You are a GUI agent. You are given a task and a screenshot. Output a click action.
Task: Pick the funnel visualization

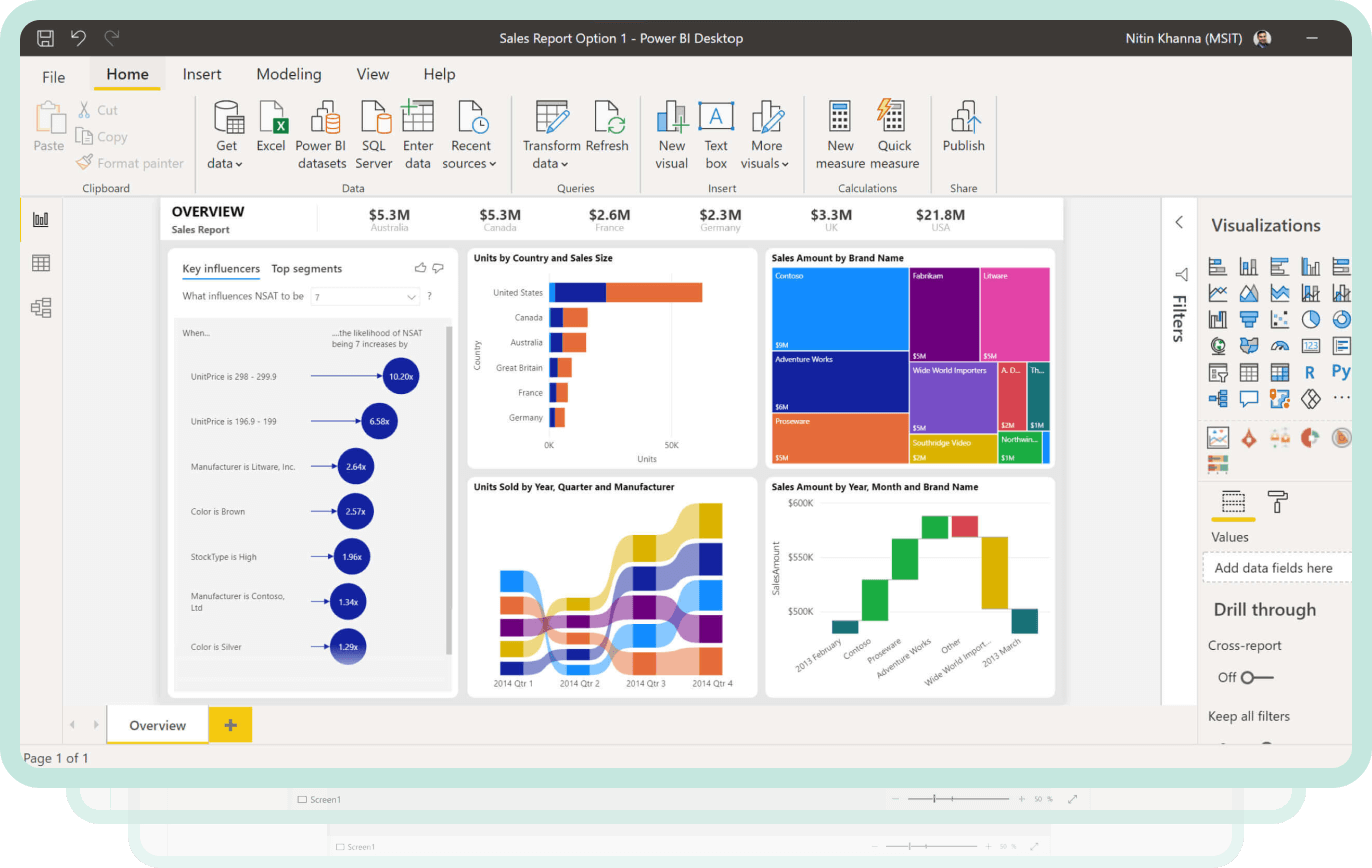pyautogui.click(x=1249, y=320)
